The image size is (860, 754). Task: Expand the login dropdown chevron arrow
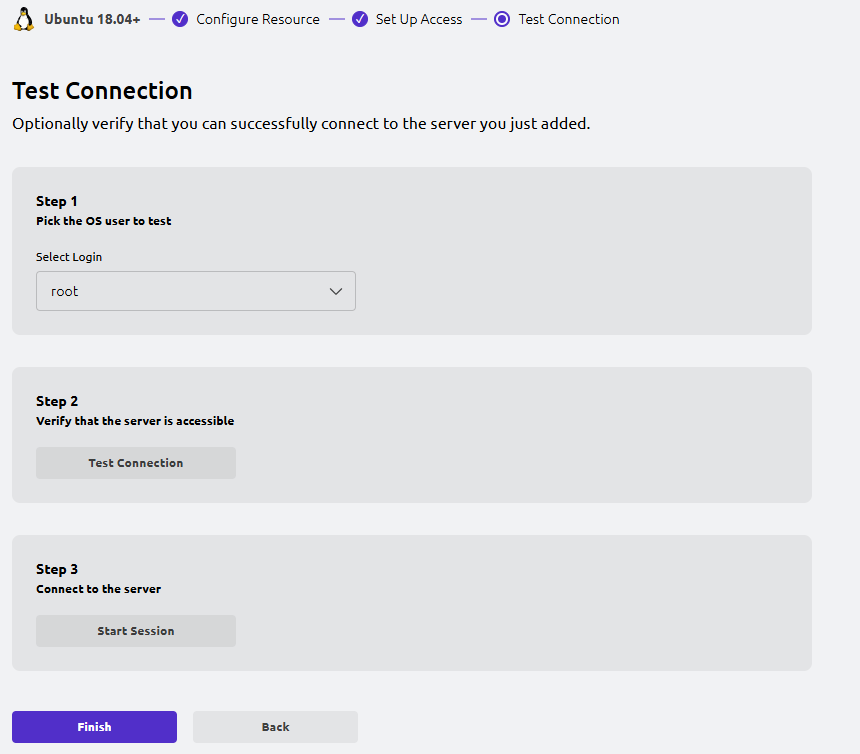336,291
